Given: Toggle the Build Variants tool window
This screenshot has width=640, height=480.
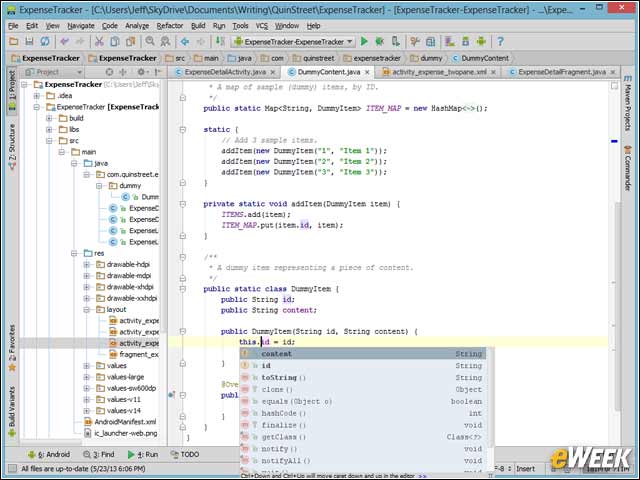Looking at the screenshot, I should [x=12, y=411].
